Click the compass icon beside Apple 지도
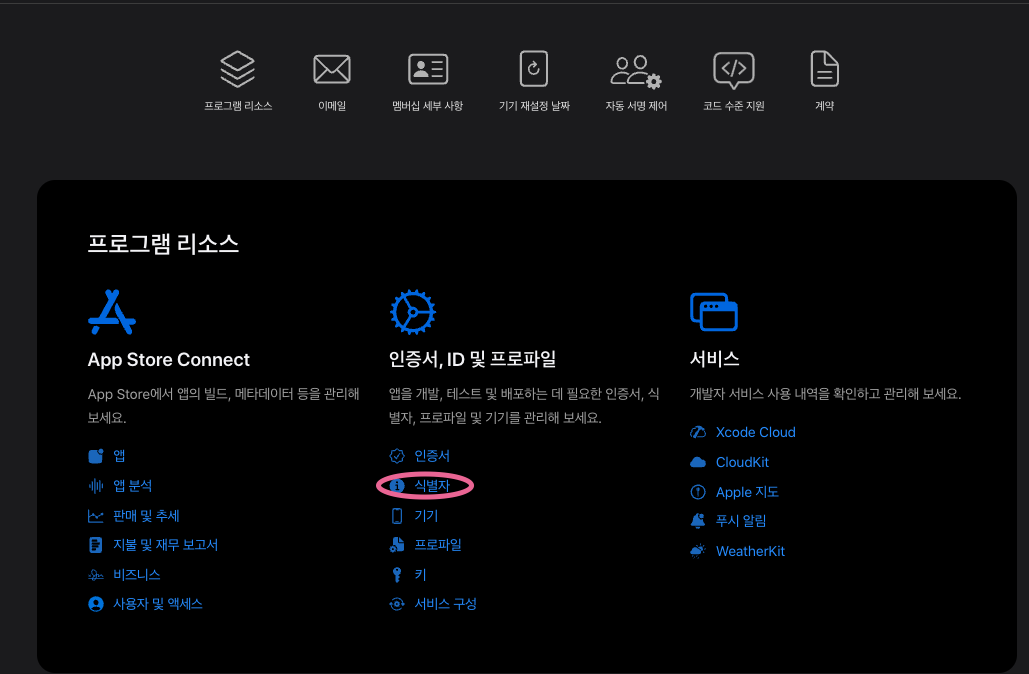 [x=698, y=492]
